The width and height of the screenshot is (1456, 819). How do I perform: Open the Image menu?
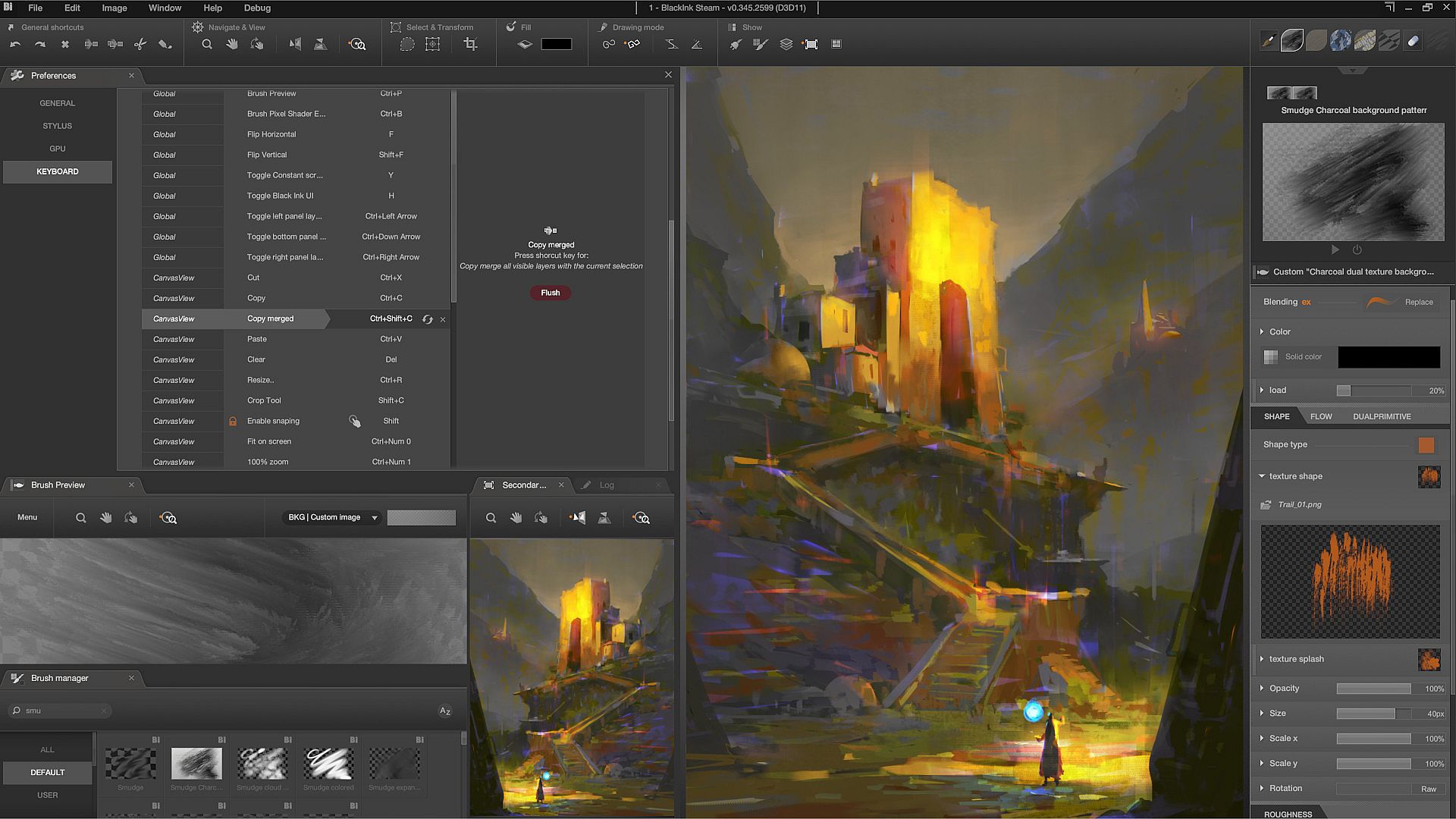(115, 8)
